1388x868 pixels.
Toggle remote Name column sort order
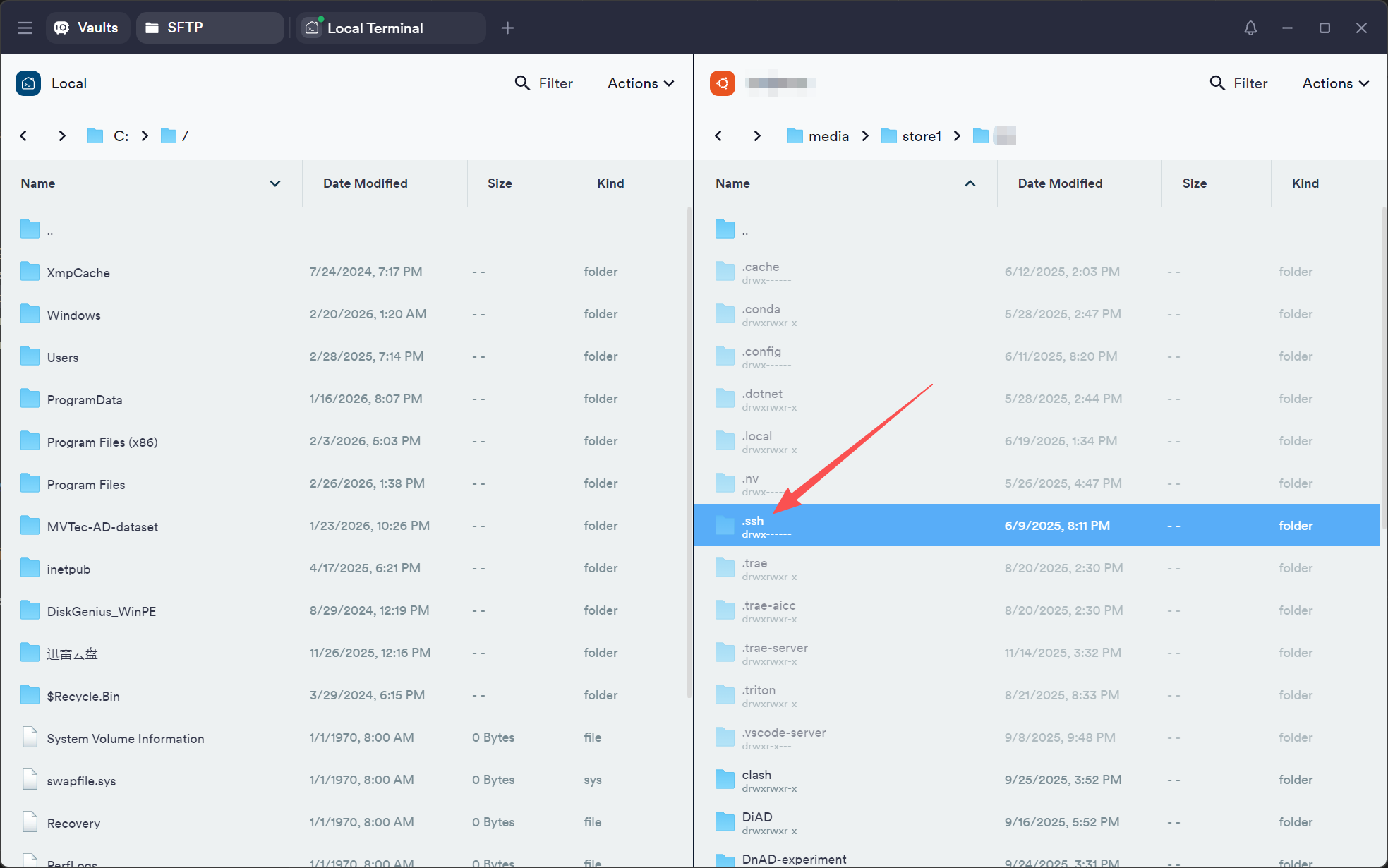pos(970,183)
